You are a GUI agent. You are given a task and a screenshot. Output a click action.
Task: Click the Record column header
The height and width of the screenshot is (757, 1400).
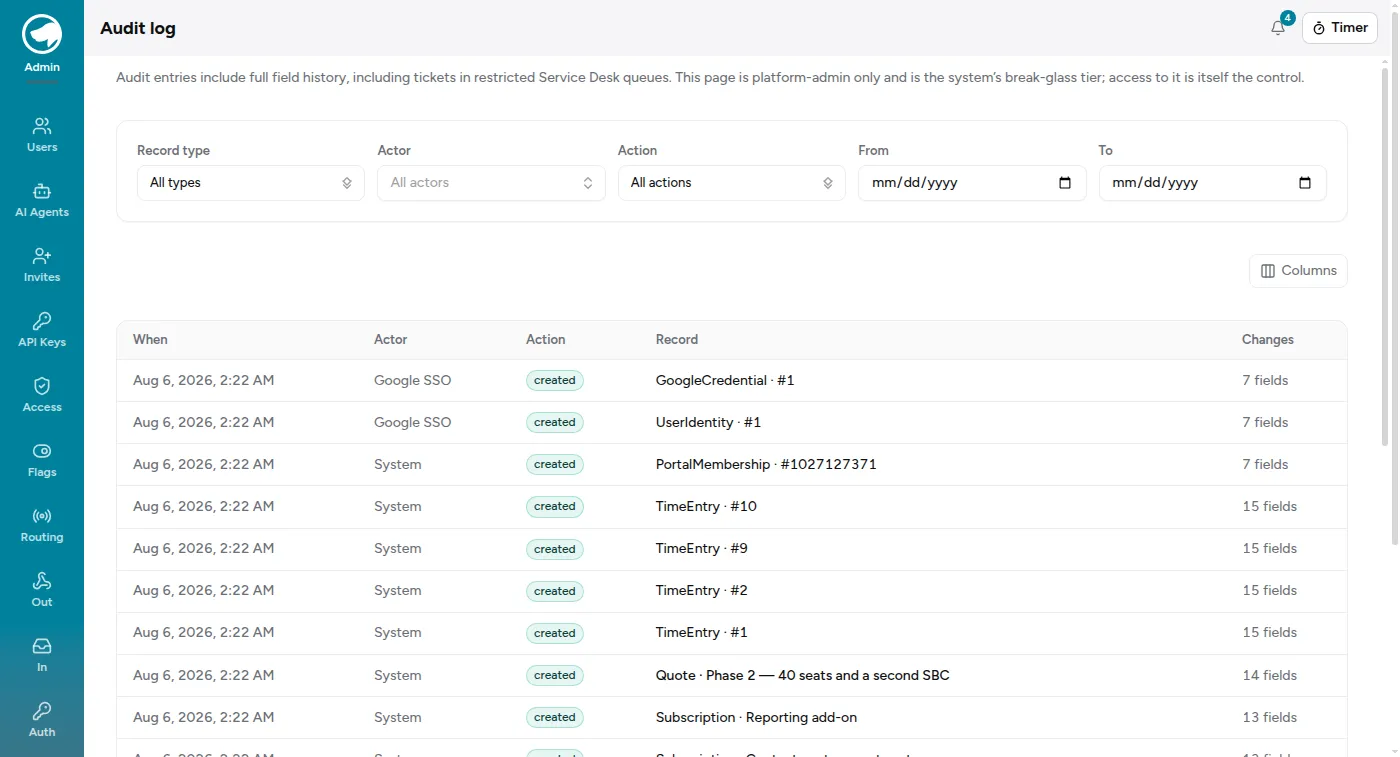677,340
